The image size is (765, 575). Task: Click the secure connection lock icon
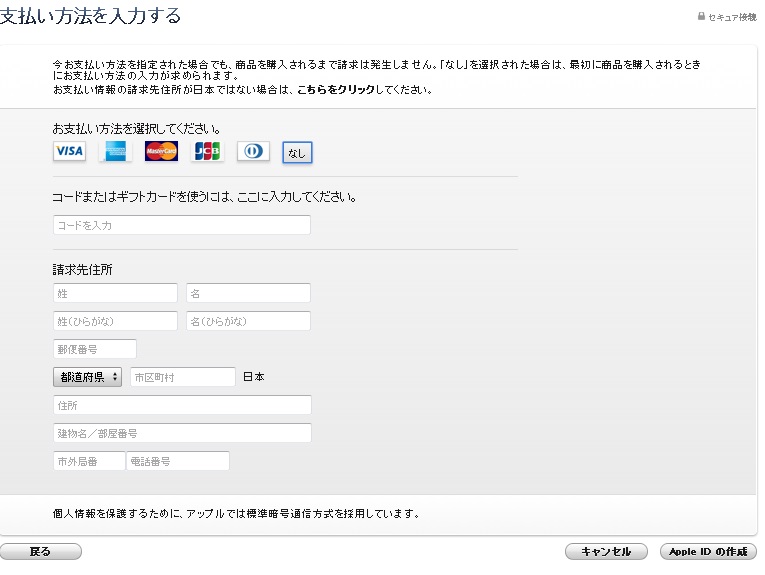702,18
